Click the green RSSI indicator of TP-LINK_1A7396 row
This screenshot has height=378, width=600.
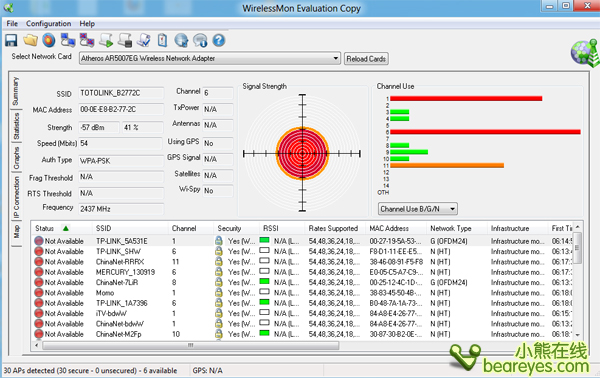(x=264, y=302)
